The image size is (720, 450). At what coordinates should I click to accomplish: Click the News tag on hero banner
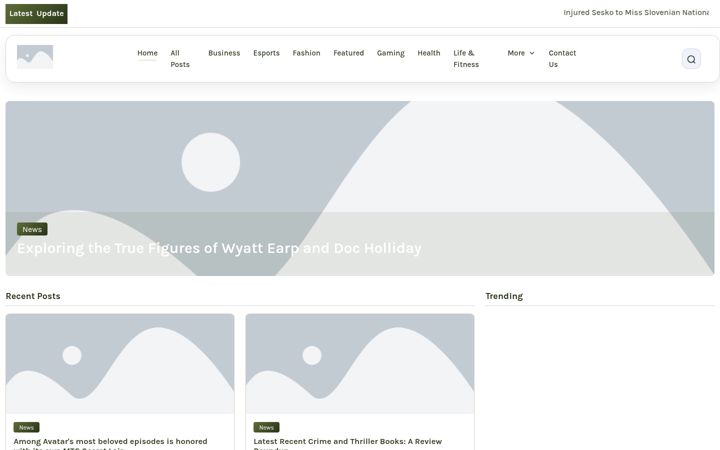pos(32,229)
